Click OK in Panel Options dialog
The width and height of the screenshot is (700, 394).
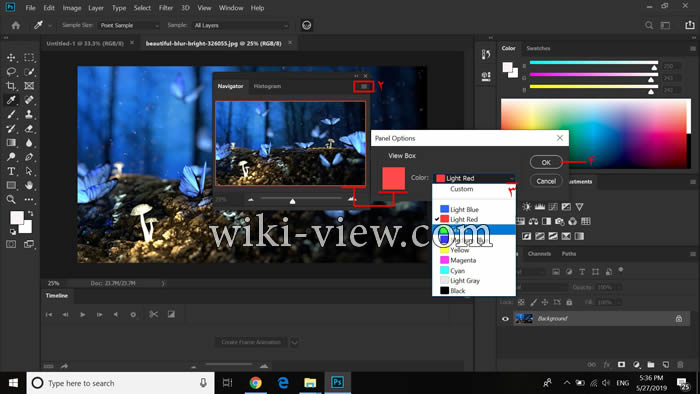pyautogui.click(x=546, y=162)
